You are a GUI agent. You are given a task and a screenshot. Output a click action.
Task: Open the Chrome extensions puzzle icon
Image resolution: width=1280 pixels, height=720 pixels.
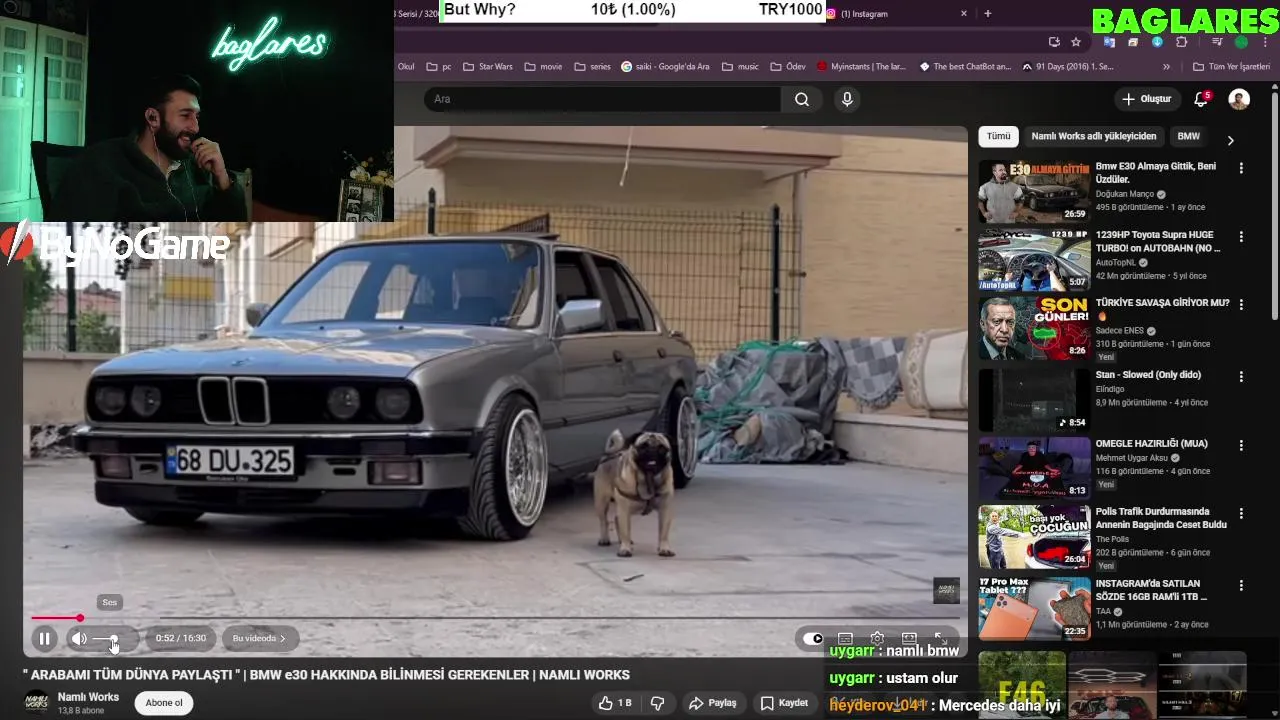tap(1182, 42)
